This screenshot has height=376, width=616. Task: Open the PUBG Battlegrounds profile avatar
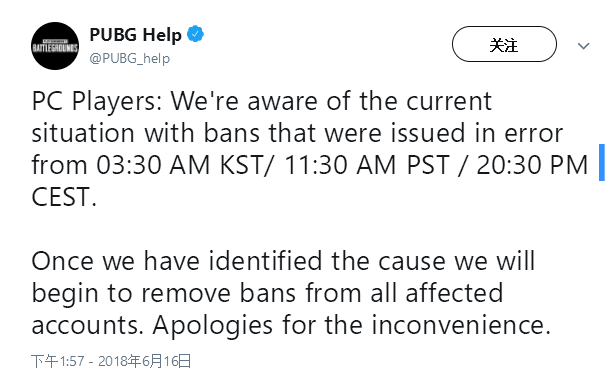(55, 46)
